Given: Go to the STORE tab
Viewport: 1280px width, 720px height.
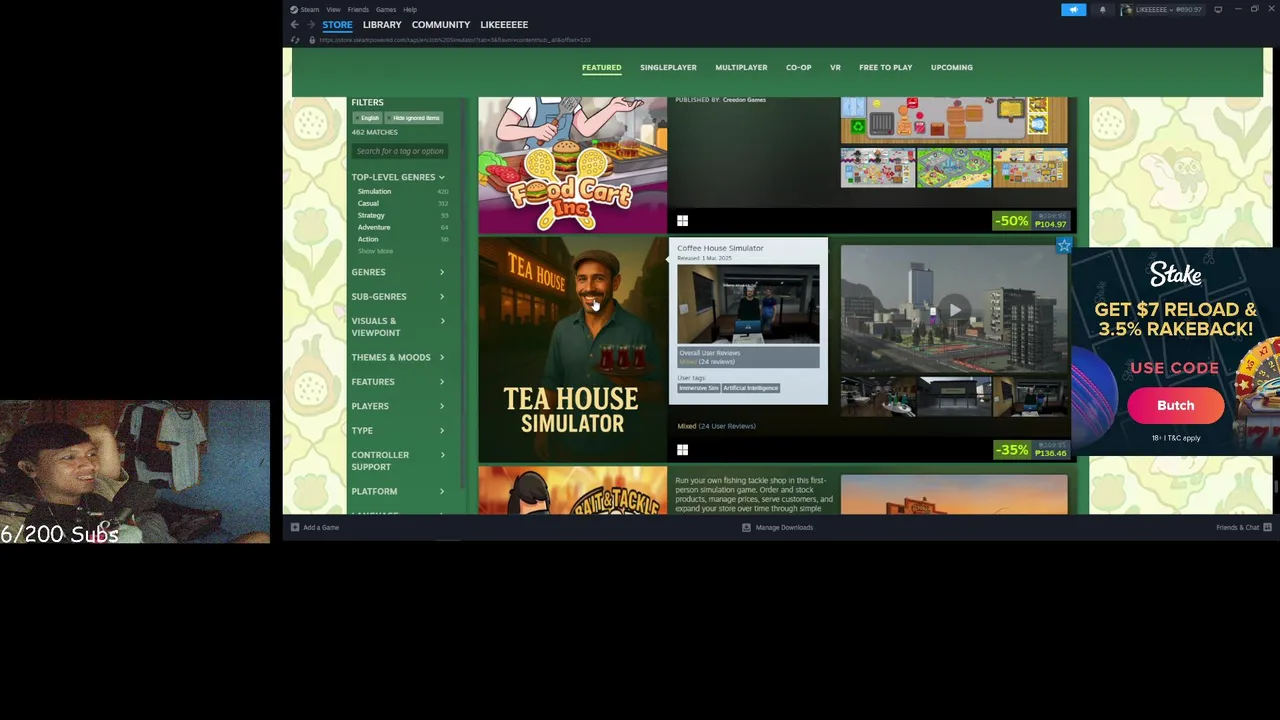Looking at the screenshot, I should (x=337, y=24).
